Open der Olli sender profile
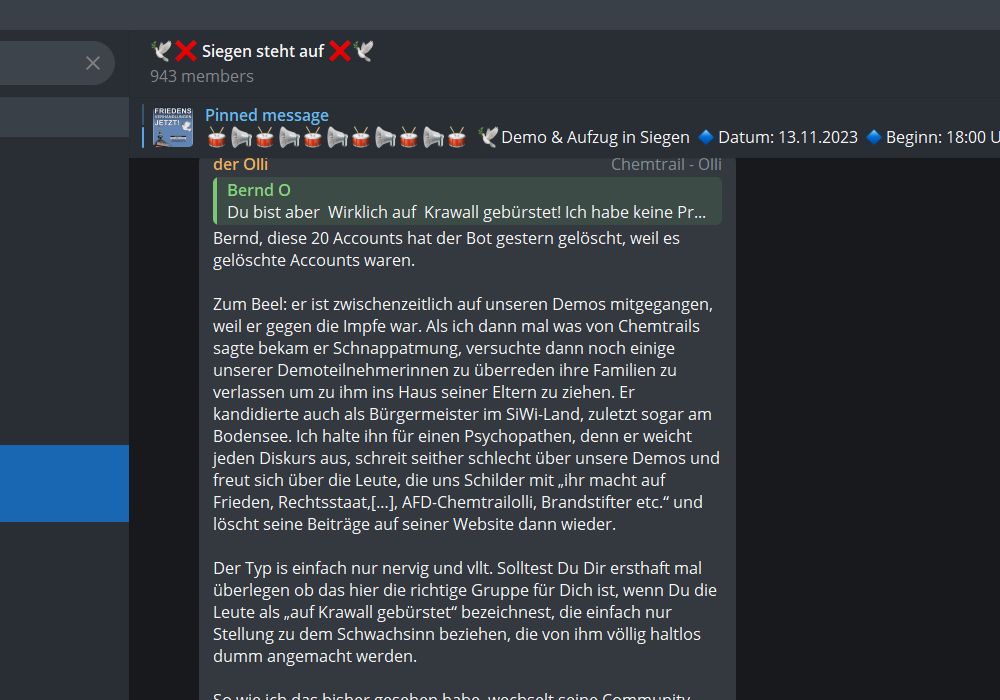 pos(240,164)
